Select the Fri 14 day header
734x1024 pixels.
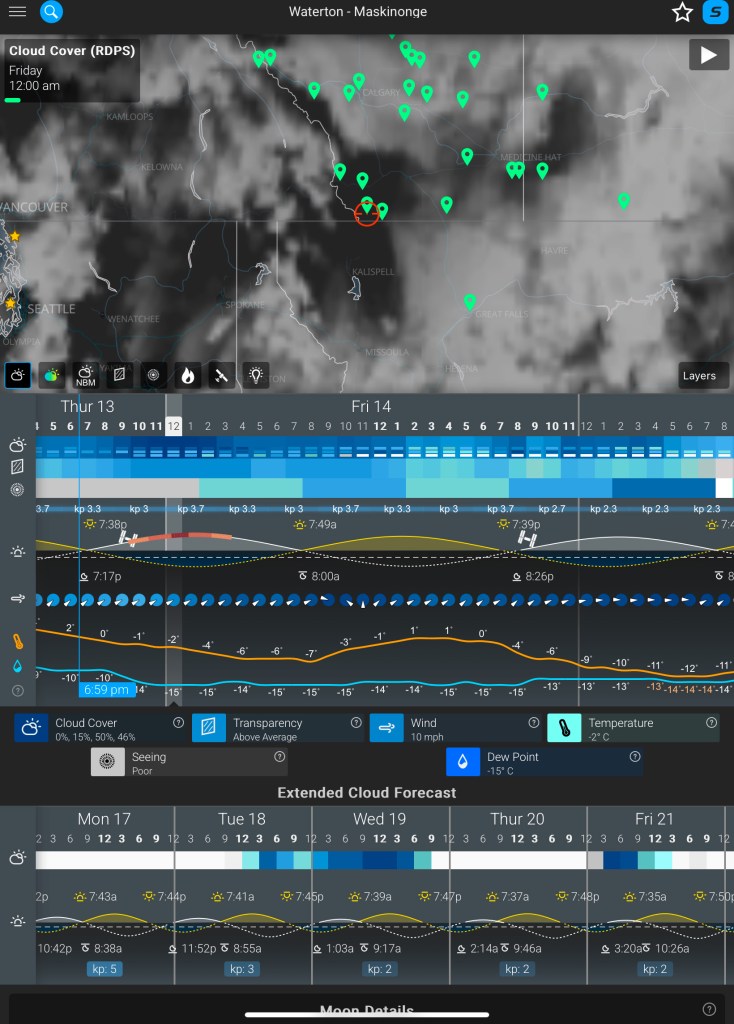point(371,406)
